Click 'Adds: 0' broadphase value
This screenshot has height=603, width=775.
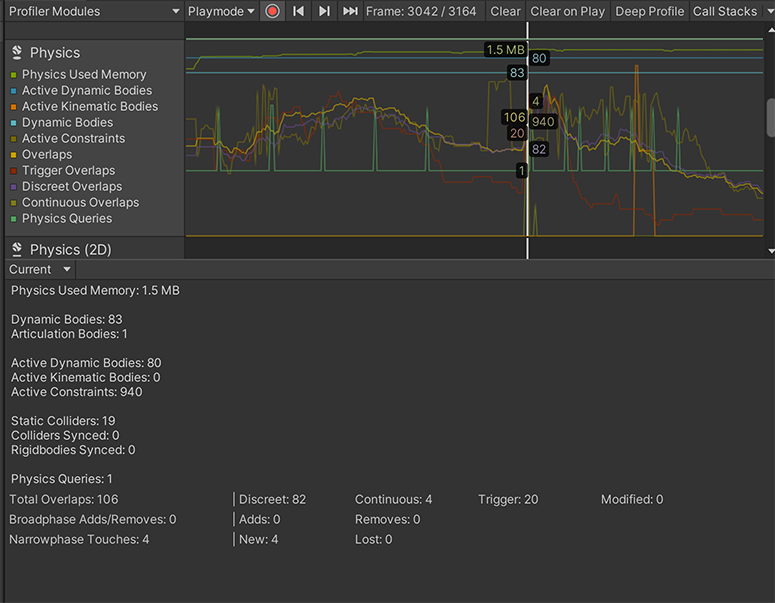coord(259,519)
